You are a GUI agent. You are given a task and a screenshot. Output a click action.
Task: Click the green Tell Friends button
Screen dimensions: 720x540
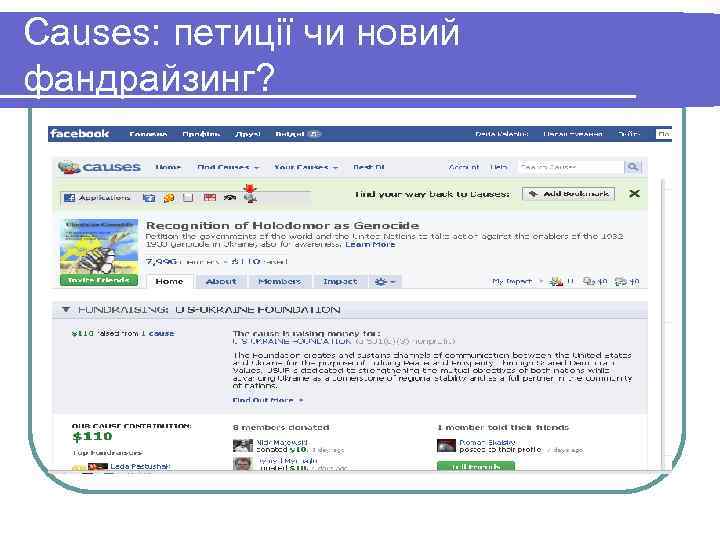tap(476, 467)
